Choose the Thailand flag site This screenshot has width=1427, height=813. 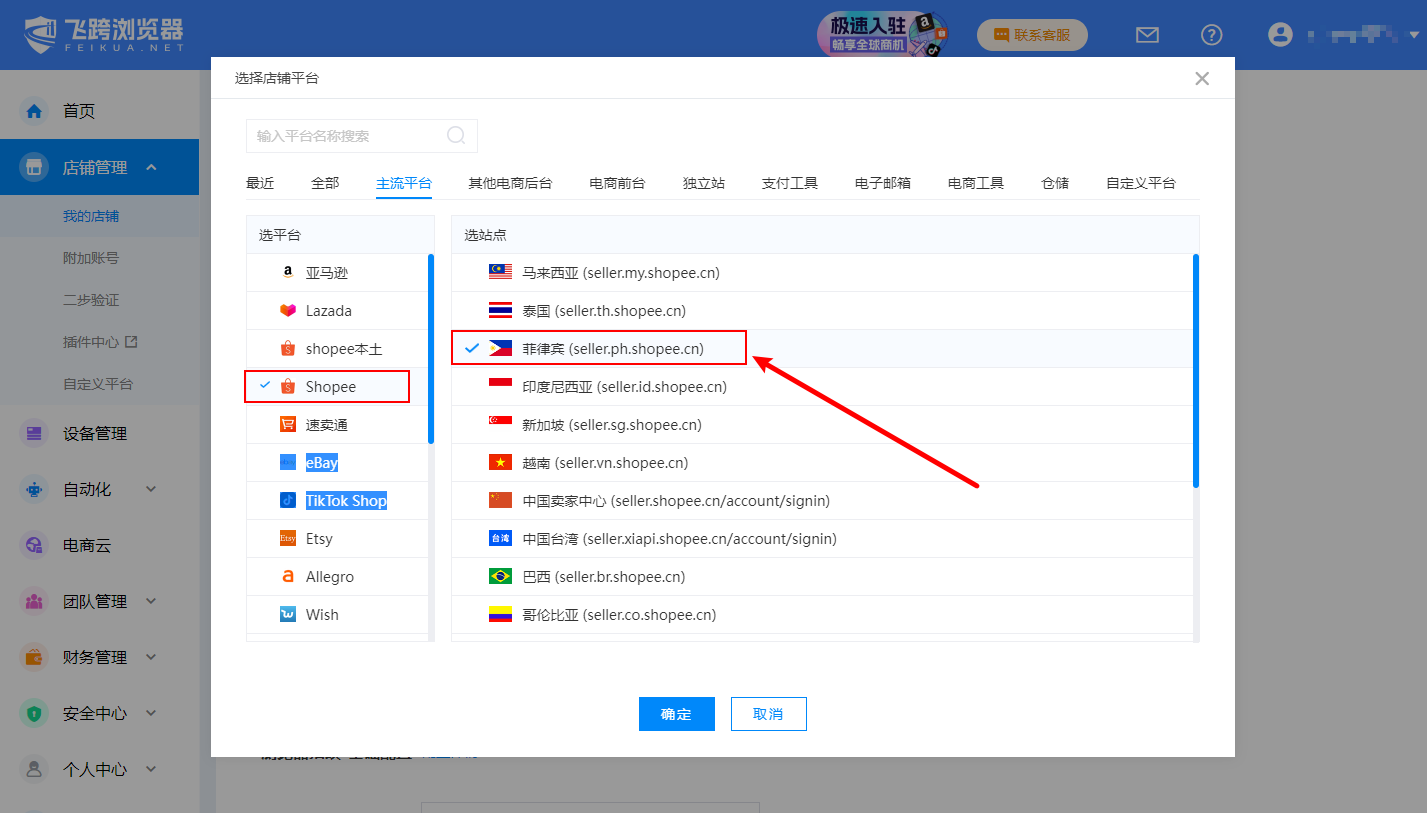click(500, 311)
